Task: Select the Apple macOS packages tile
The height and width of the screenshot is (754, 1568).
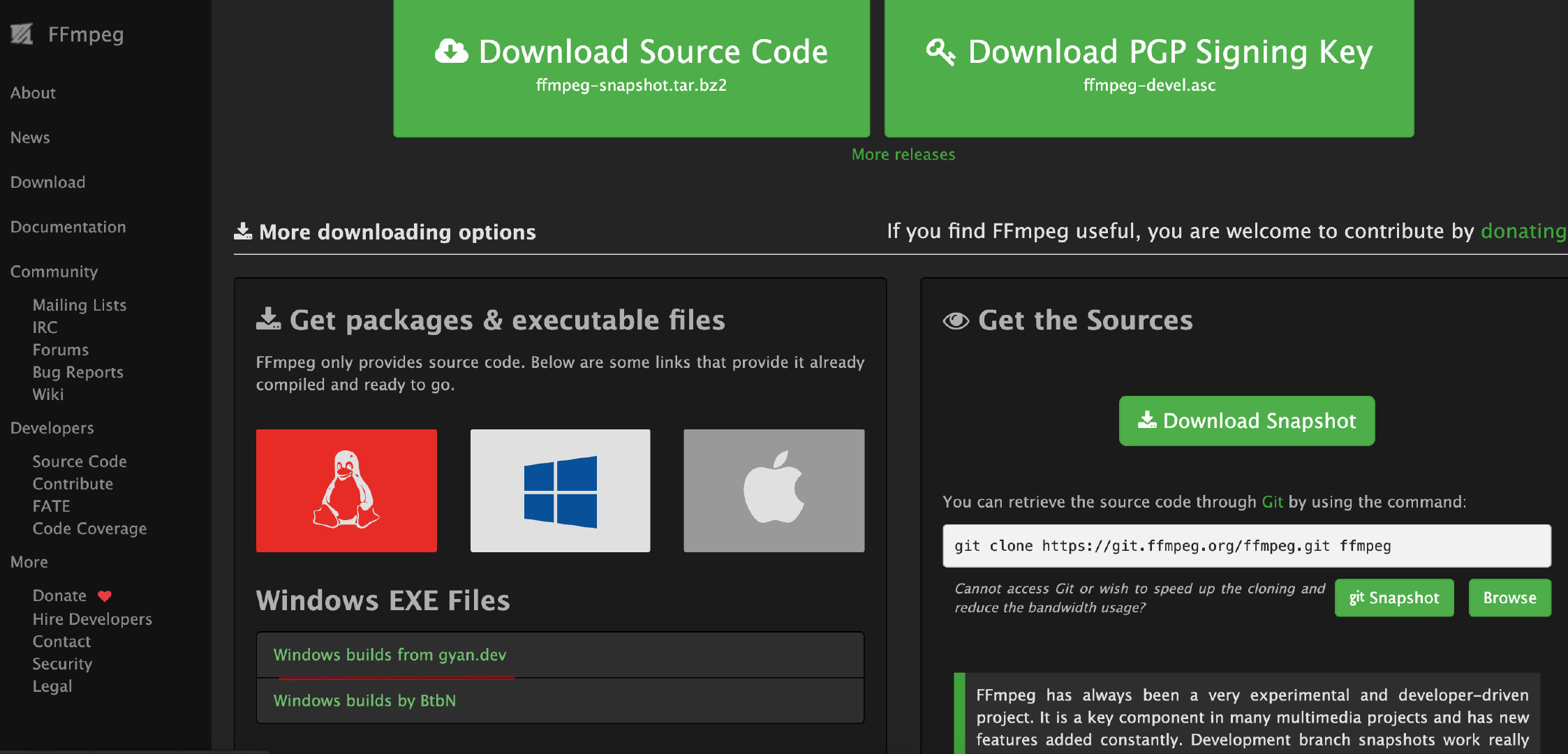Action: (774, 490)
